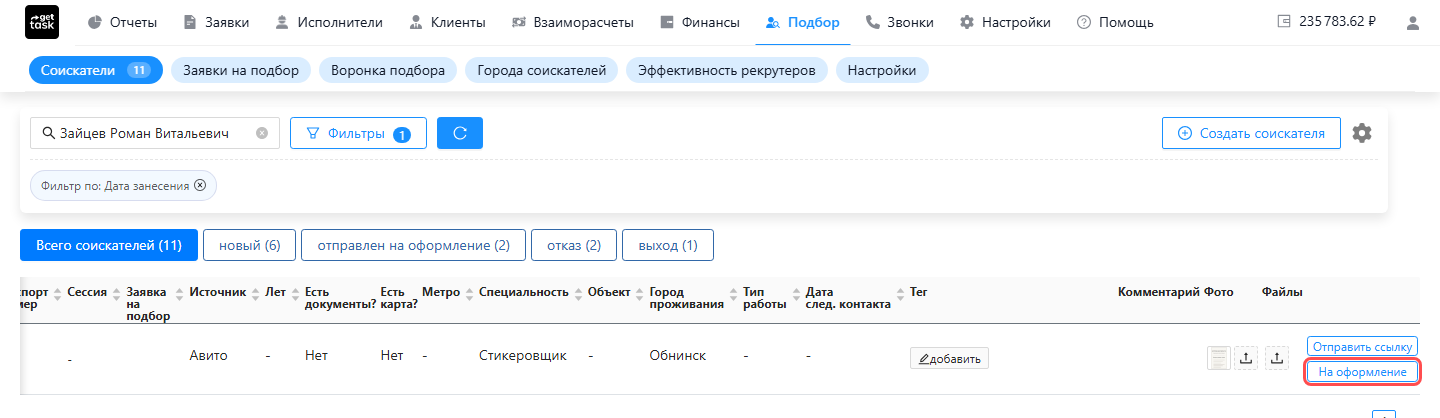
Task: Click the refresh list button
Action: pos(460,133)
